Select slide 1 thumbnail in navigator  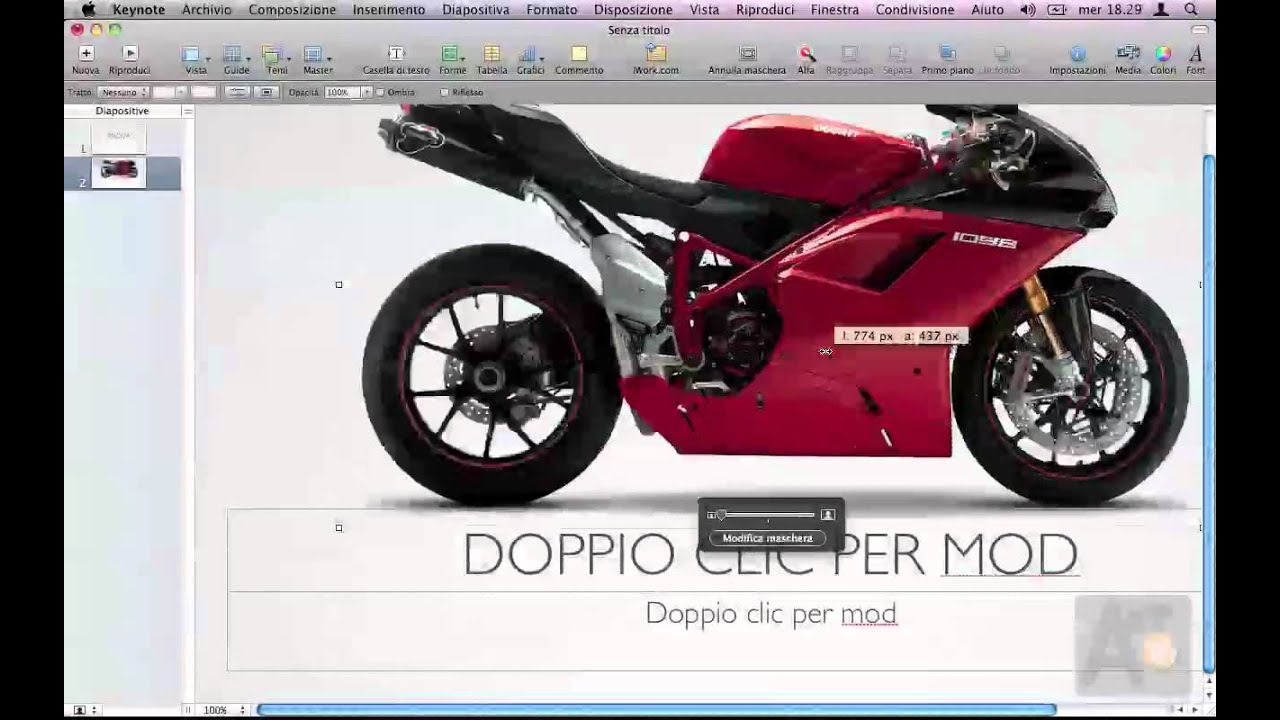[119, 137]
